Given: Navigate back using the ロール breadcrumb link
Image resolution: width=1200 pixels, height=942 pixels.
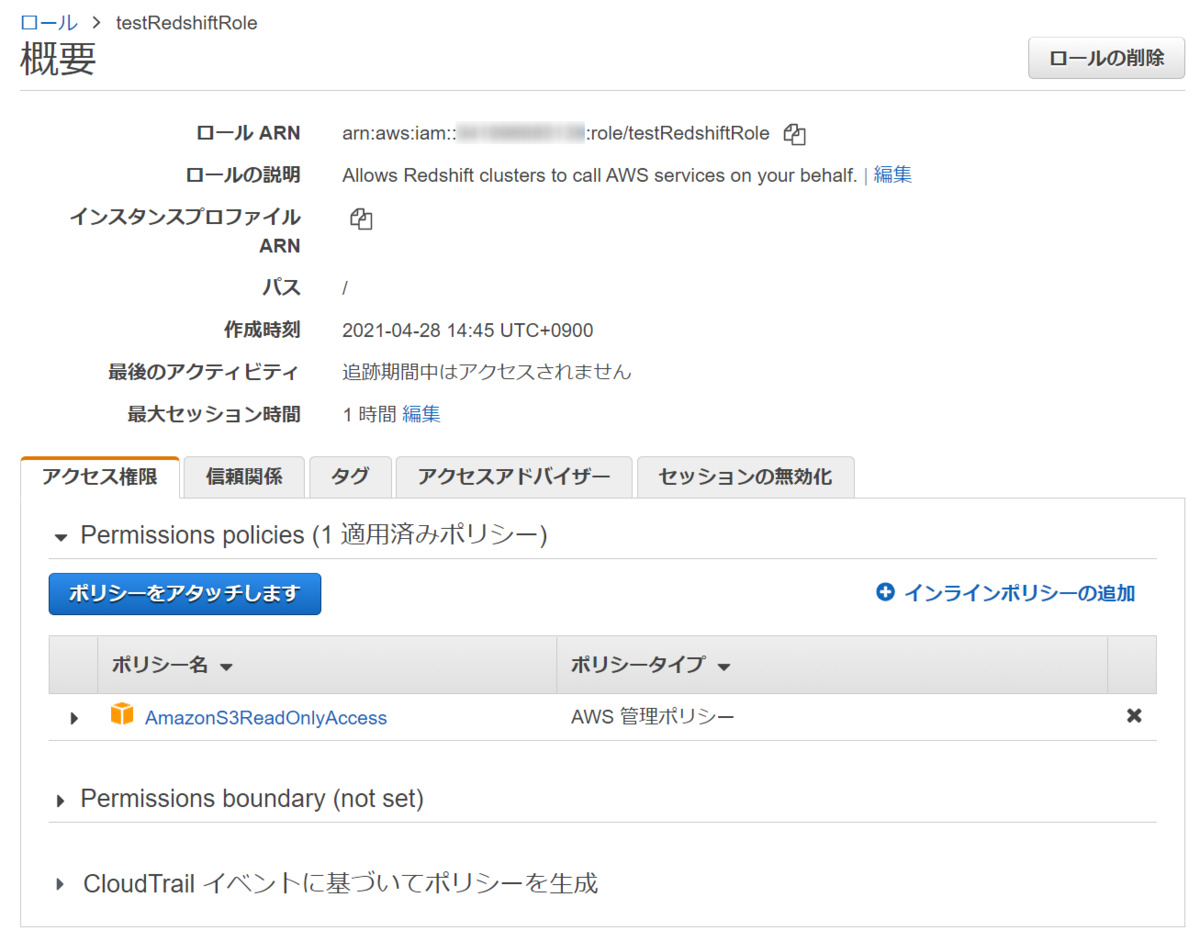Looking at the screenshot, I should click(x=48, y=22).
